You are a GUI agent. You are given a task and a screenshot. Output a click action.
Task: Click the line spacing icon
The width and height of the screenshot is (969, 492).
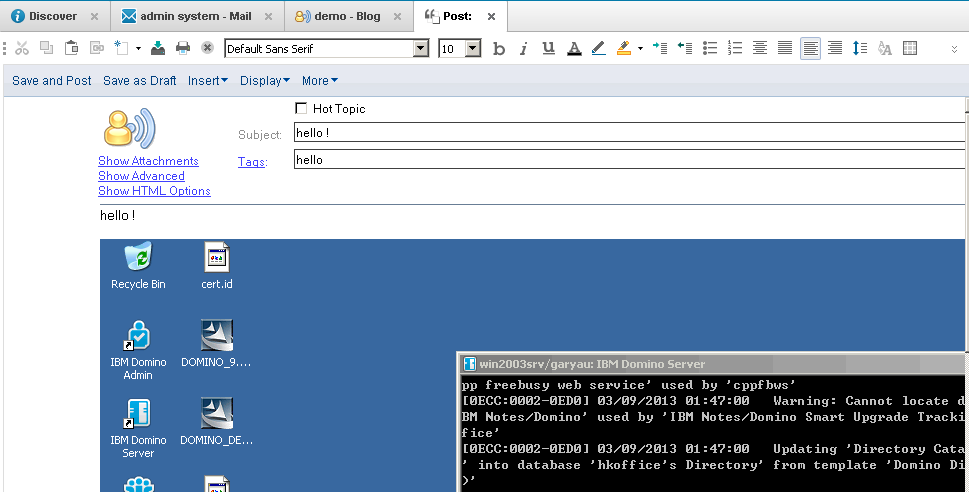(x=860, y=48)
